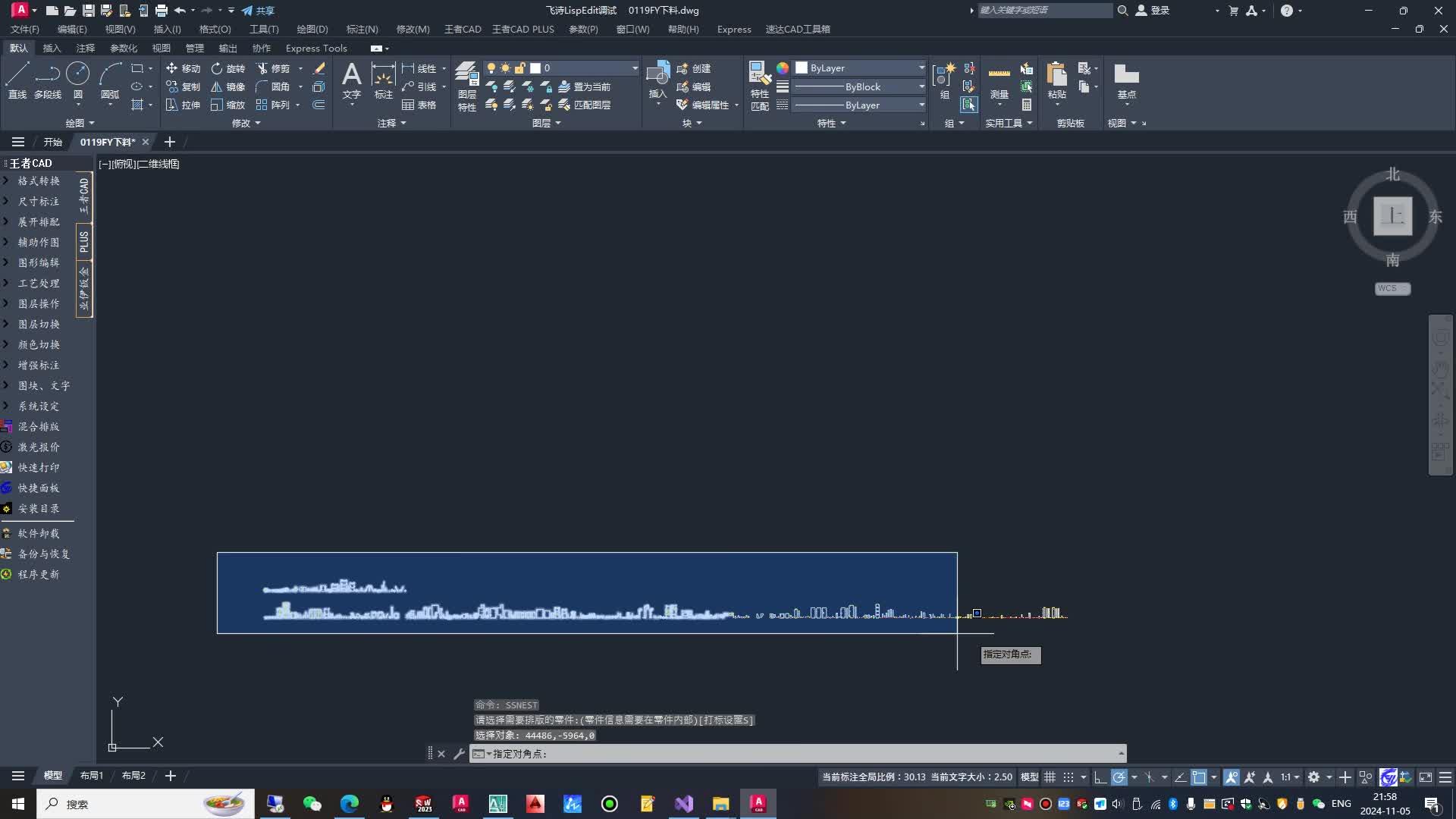The height and width of the screenshot is (819, 1456).
Task: Select the Move (移动) modify tool
Action: pos(184,67)
